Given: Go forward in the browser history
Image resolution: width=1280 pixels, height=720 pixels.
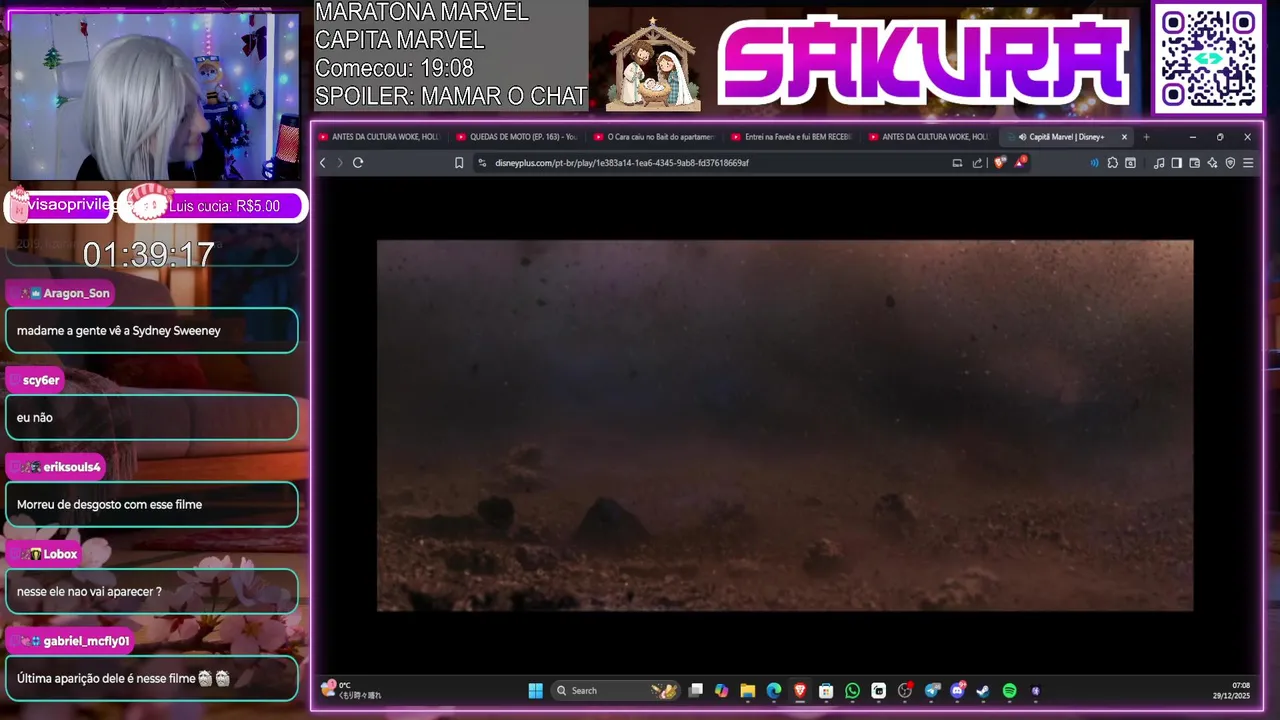Looking at the screenshot, I should click(x=339, y=163).
